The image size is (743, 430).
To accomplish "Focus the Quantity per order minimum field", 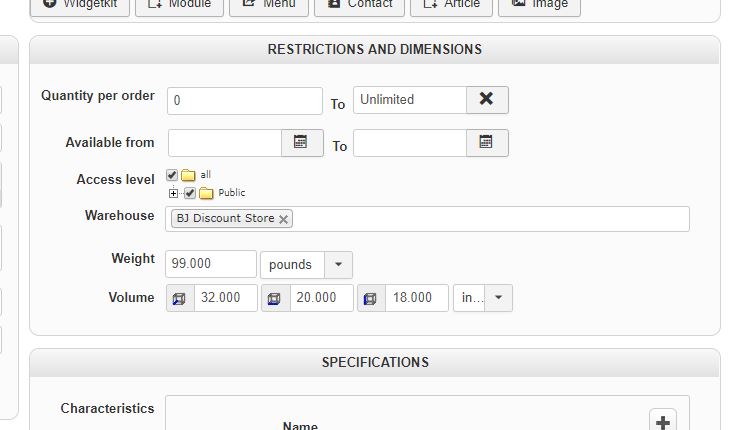I will tap(245, 100).
